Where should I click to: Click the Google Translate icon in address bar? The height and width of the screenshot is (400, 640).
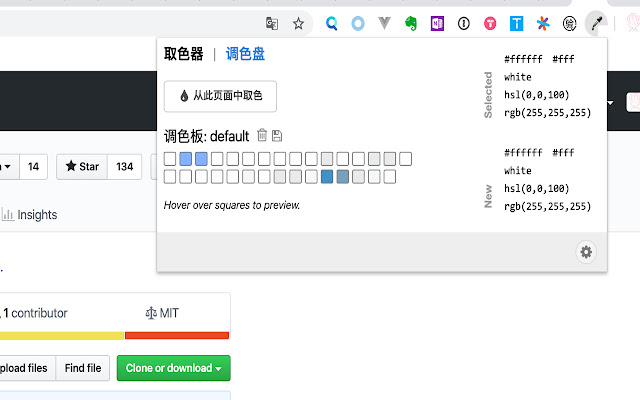point(272,23)
